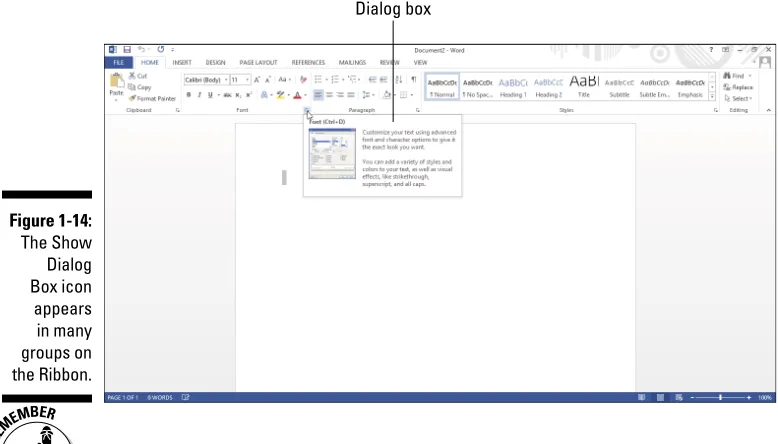
Task: Open the font size dropdown
Action: (240, 80)
